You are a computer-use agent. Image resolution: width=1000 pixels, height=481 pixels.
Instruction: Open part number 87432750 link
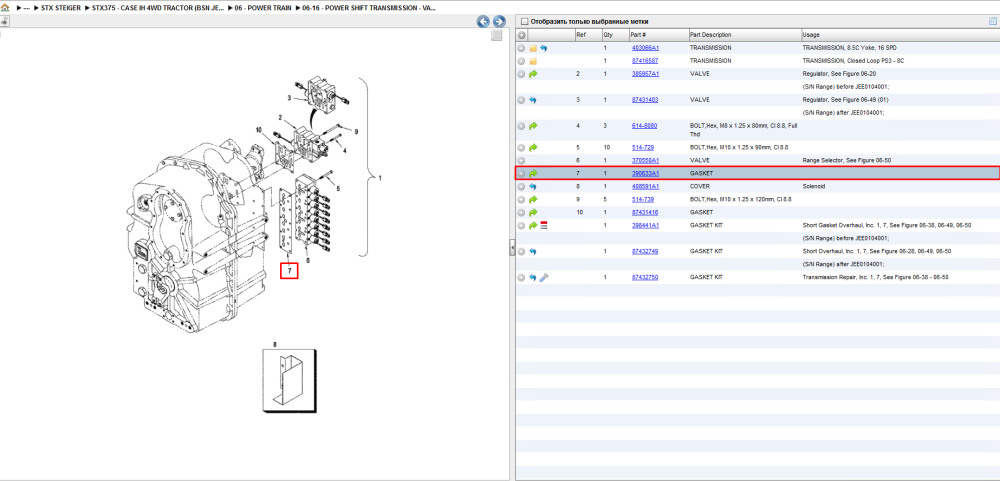(x=645, y=278)
